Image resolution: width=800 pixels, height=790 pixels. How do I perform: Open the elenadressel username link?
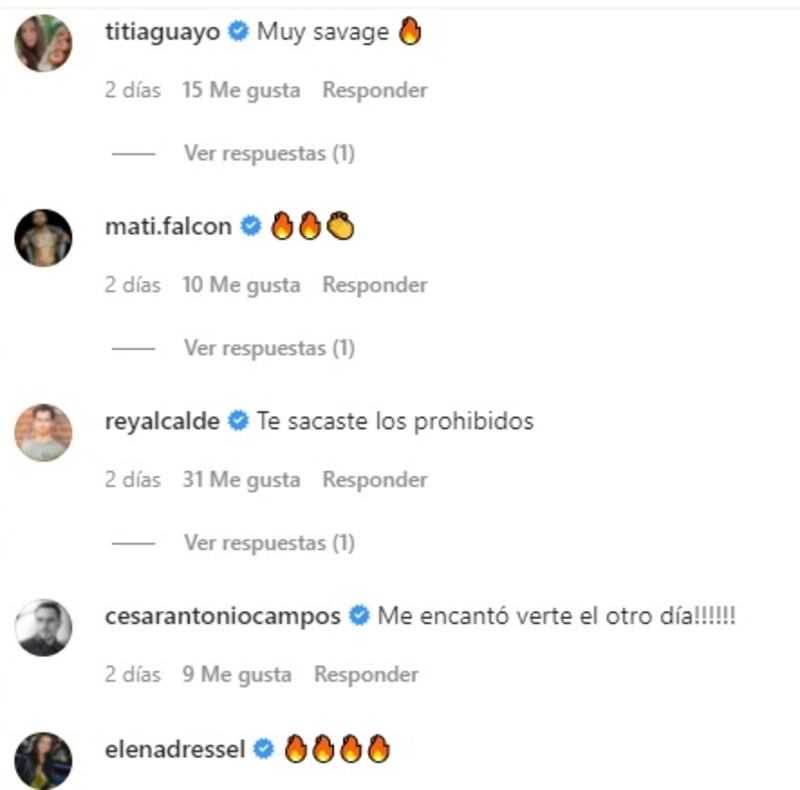click(x=175, y=750)
